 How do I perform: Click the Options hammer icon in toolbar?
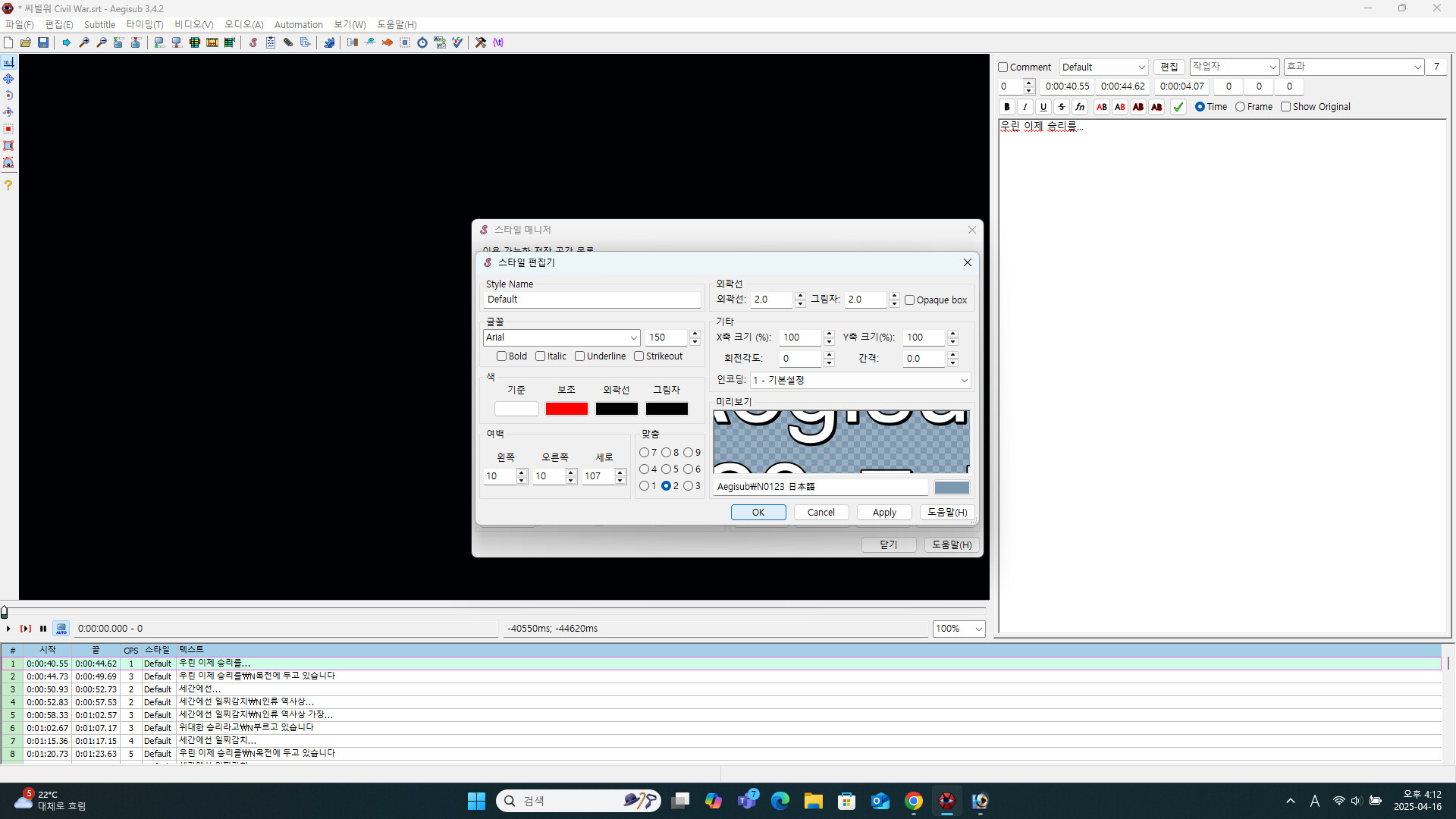pyautogui.click(x=481, y=42)
